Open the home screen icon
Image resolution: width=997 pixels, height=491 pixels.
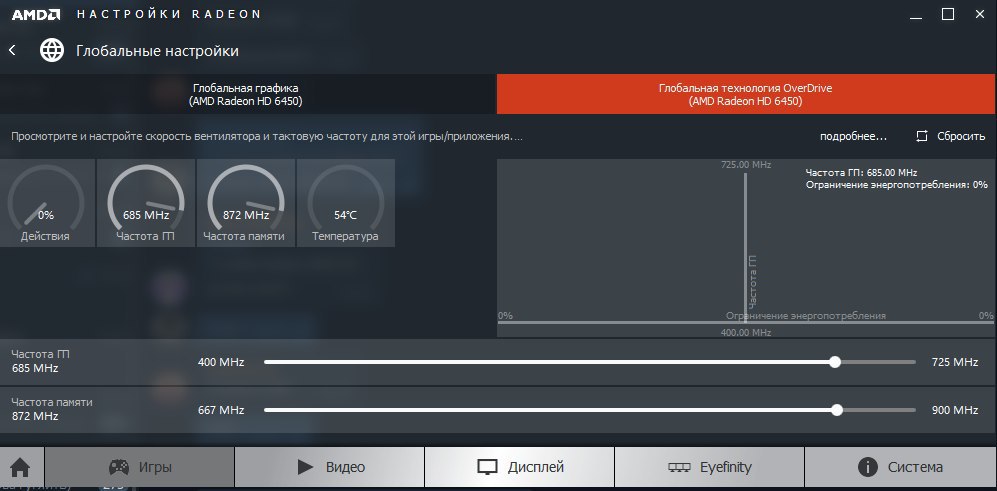click(20, 467)
